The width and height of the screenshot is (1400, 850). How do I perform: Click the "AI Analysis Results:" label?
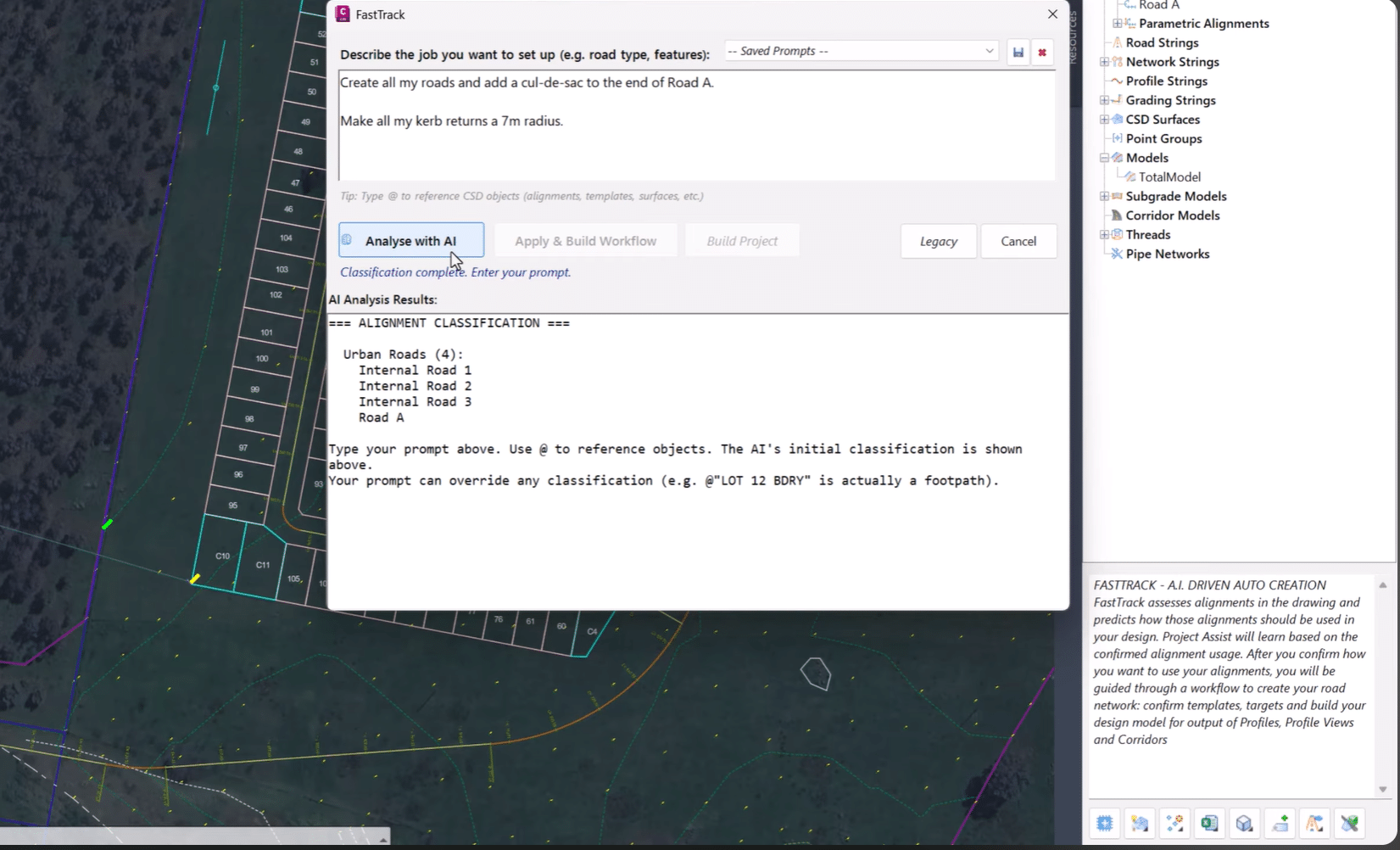382,299
